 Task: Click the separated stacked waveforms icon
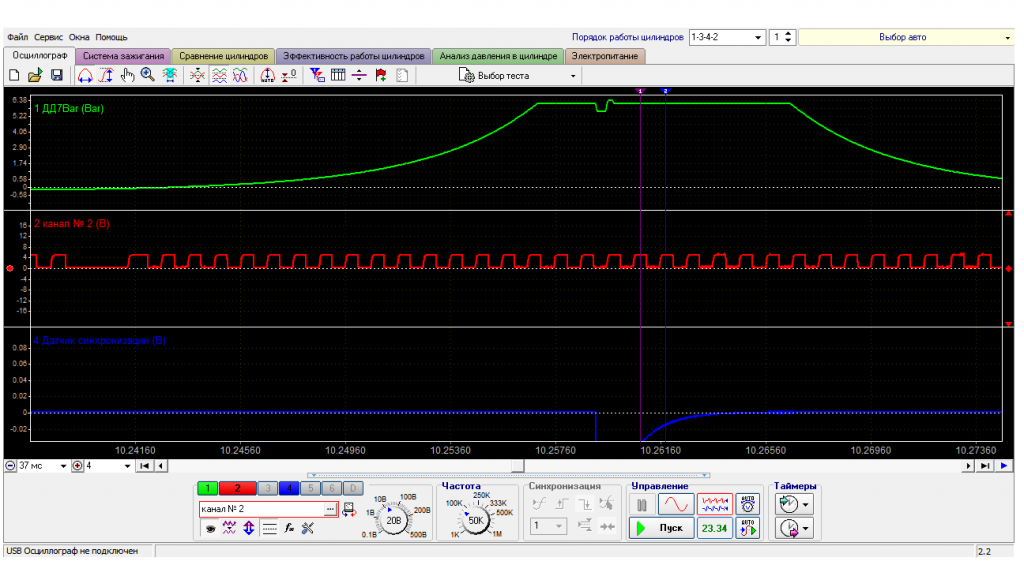pos(219,76)
